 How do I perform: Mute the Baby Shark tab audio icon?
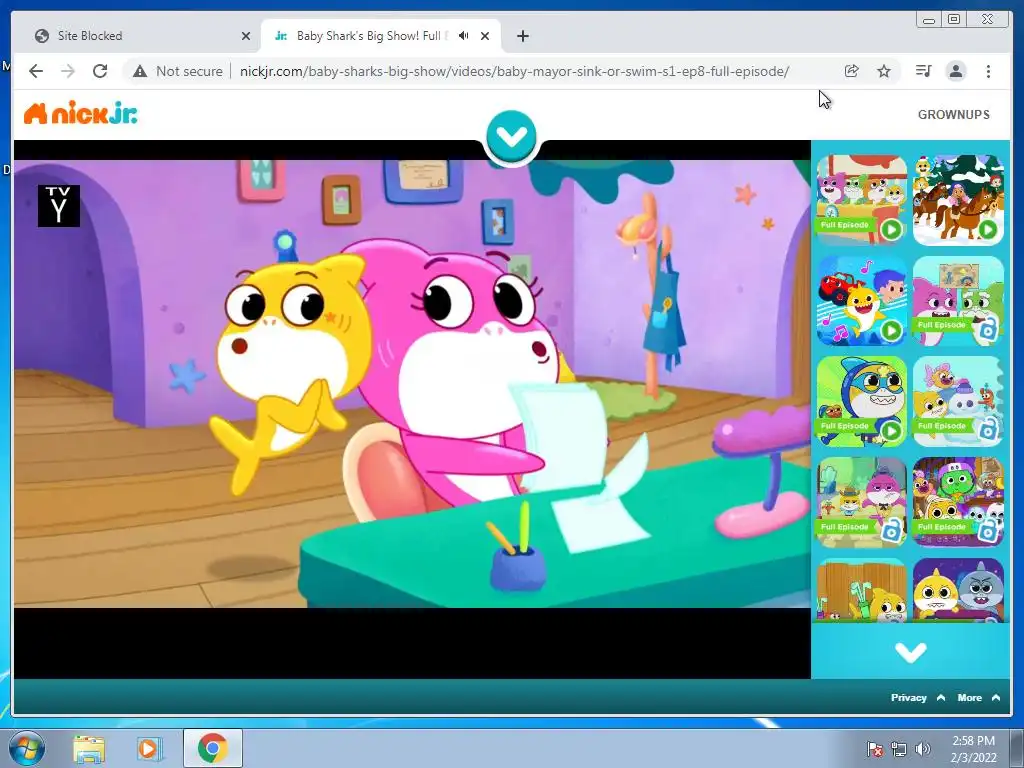tap(464, 36)
